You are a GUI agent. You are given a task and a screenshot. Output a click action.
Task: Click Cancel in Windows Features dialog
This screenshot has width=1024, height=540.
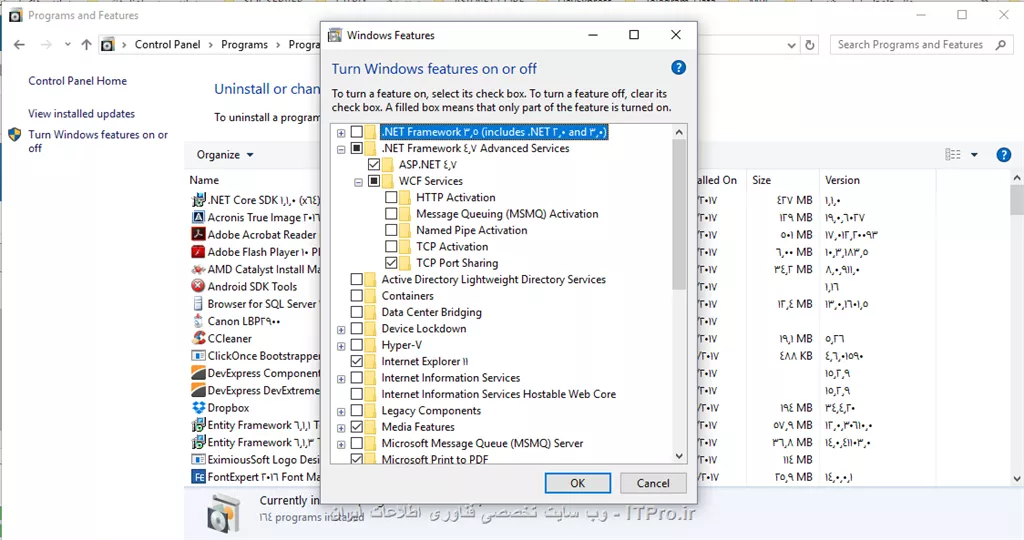(653, 483)
